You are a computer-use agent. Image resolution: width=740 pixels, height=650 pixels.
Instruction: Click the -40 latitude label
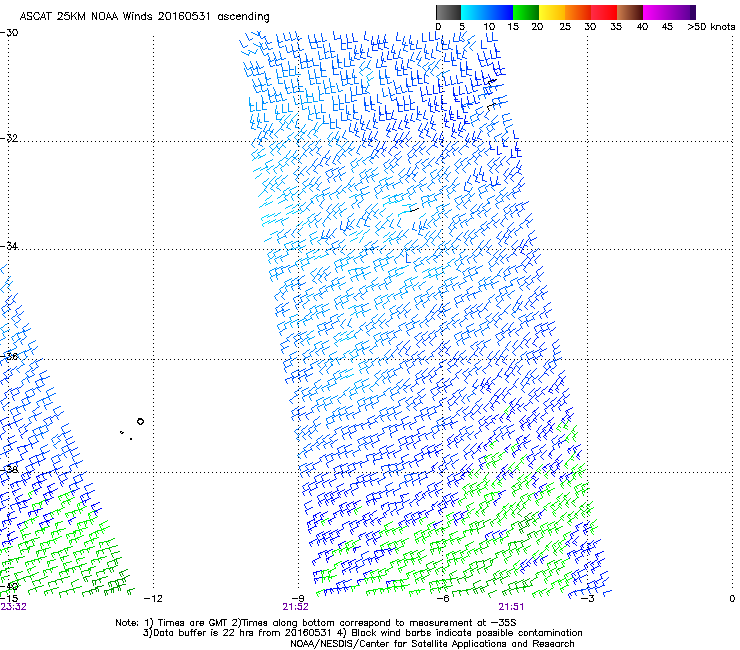[x=9, y=586]
